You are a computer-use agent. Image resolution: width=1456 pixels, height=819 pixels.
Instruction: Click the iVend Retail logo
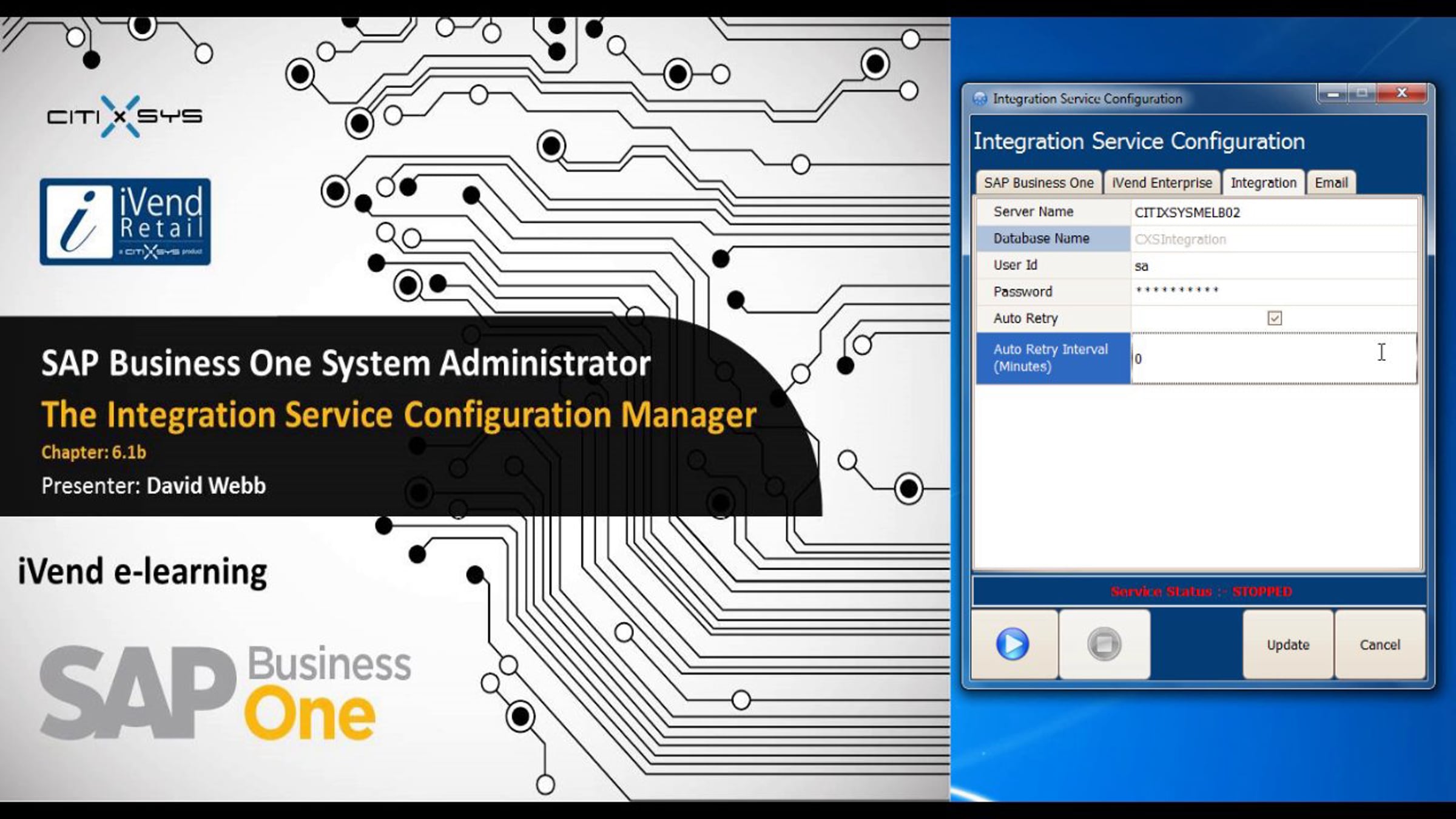(125, 222)
